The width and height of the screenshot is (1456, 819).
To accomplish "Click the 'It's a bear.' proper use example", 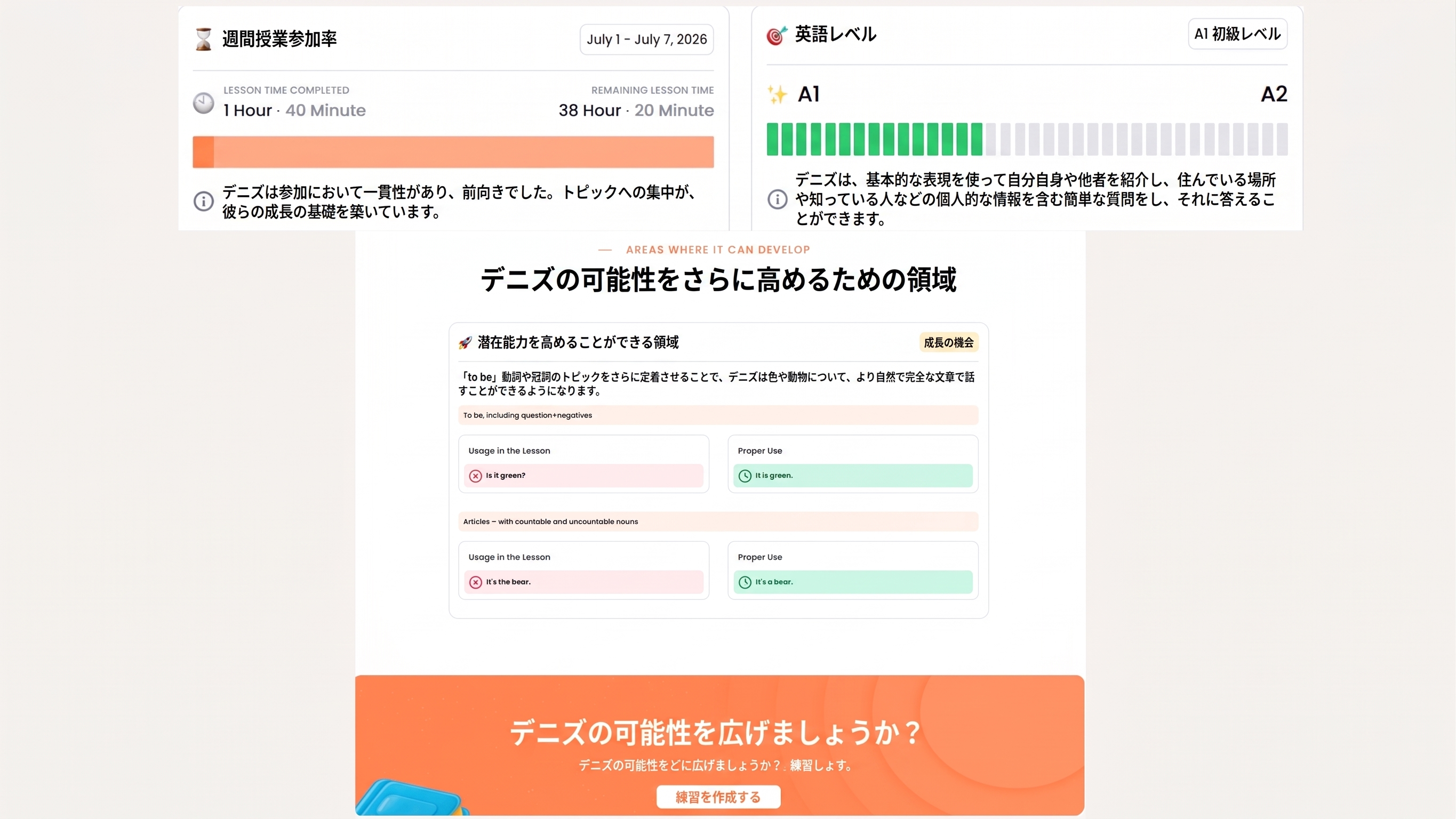I will (853, 582).
